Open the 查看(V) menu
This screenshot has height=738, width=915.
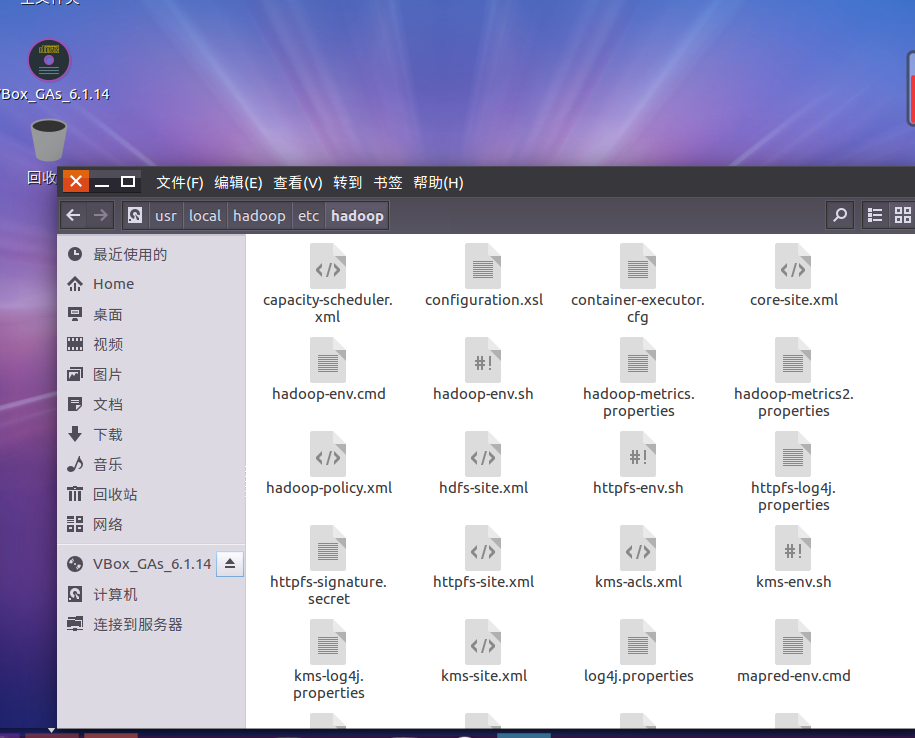tap(298, 183)
